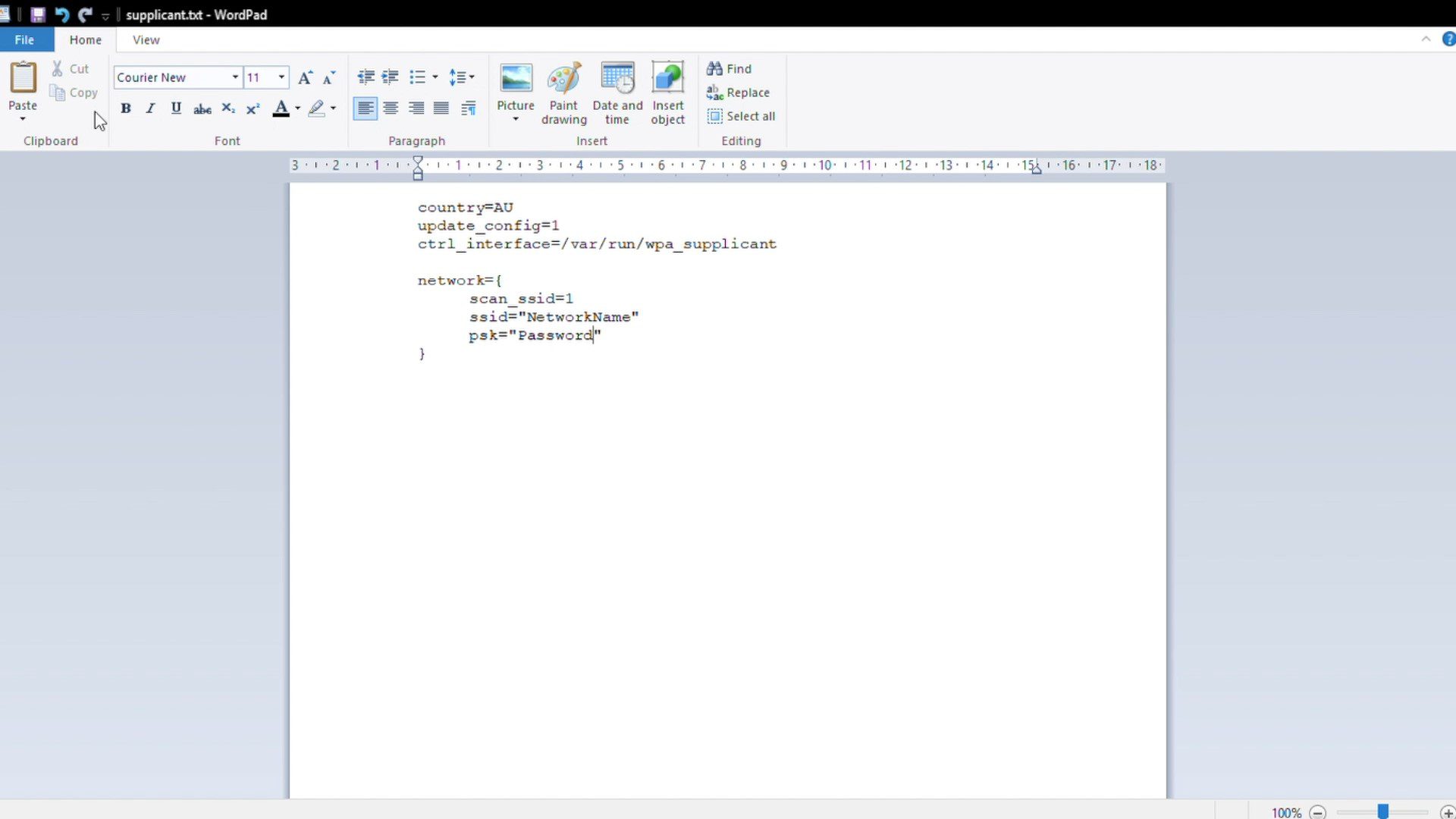Click the Increase indent icon
Image resolution: width=1456 pixels, height=819 pixels.
390,77
